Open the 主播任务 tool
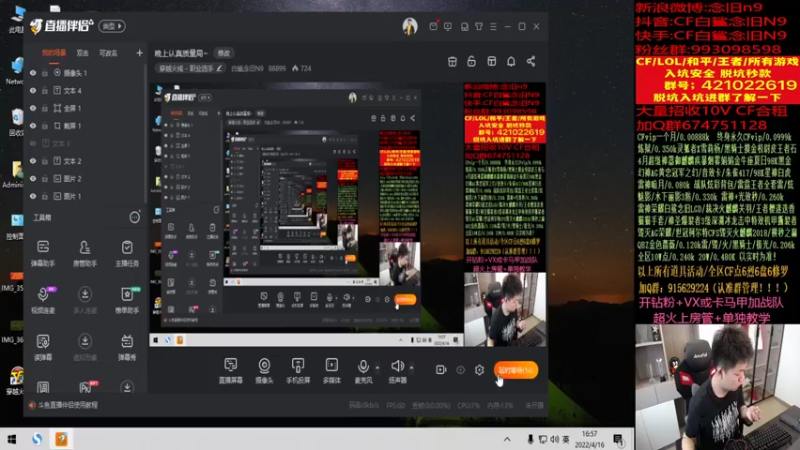This screenshot has width=800, height=450. pos(127,254)
